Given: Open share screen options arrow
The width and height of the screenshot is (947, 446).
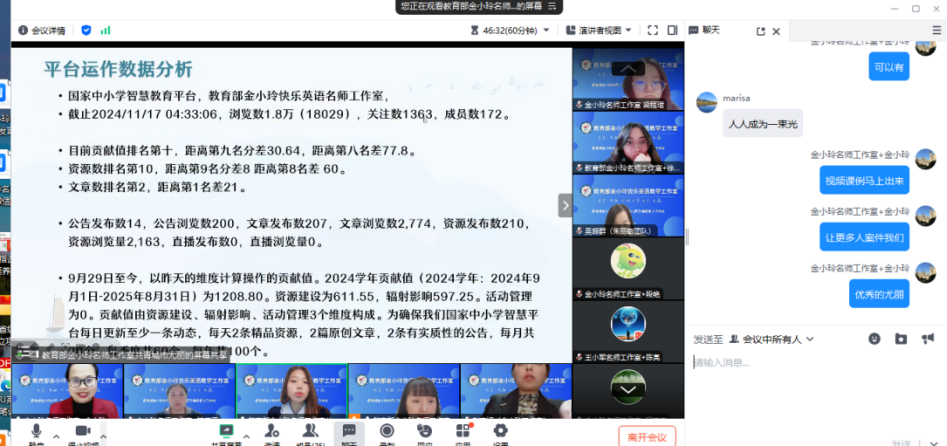Looking at the screenshot, I should [x=246, y=436].
